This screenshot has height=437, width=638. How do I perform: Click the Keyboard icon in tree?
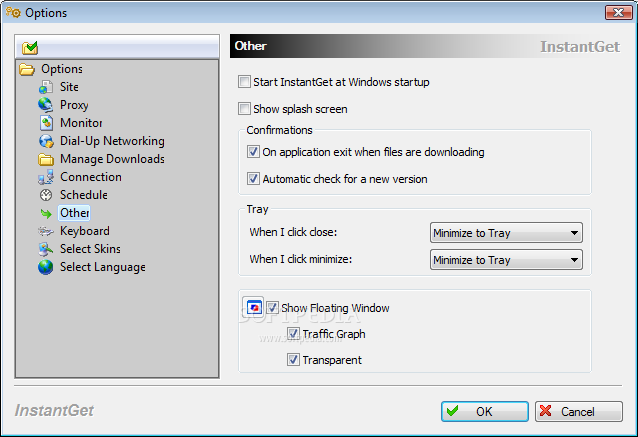(x=46, y=231)
